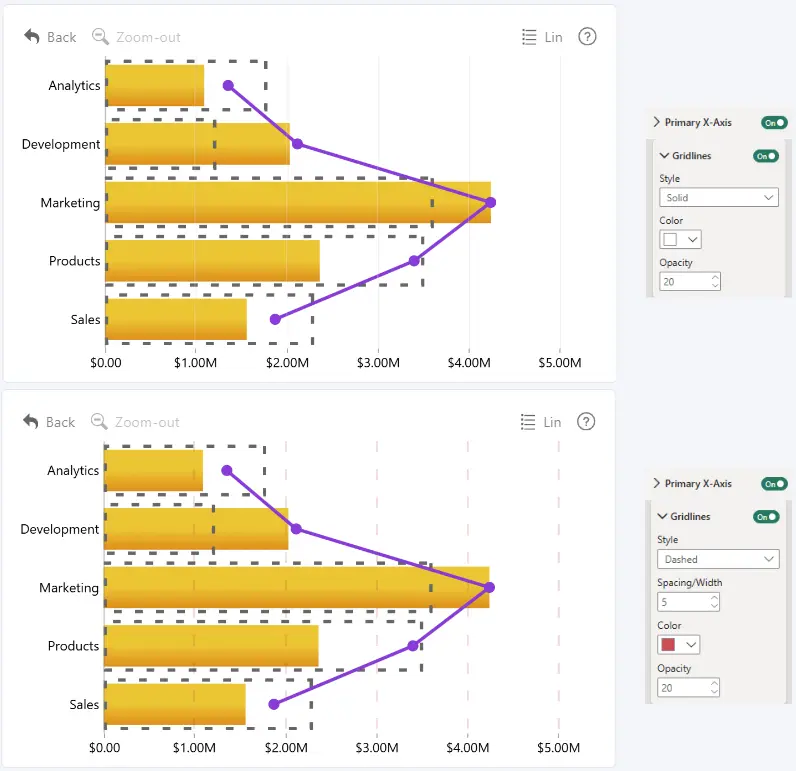The image size is (796, 771).
Task: Select the Products bar in lower chart
Action: (x=212, y=646)
